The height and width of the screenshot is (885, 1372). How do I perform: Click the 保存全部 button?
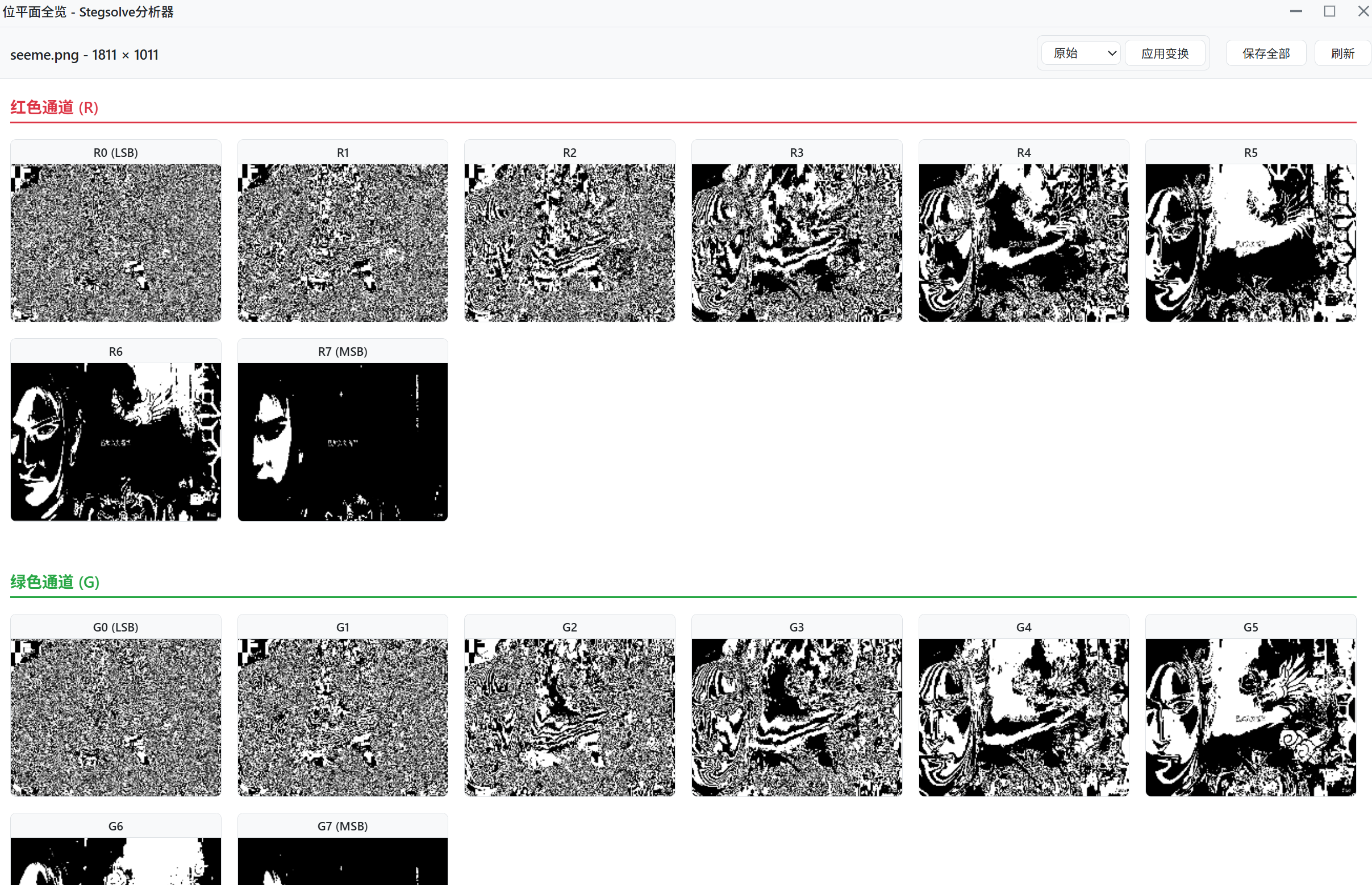point(1265,53)
